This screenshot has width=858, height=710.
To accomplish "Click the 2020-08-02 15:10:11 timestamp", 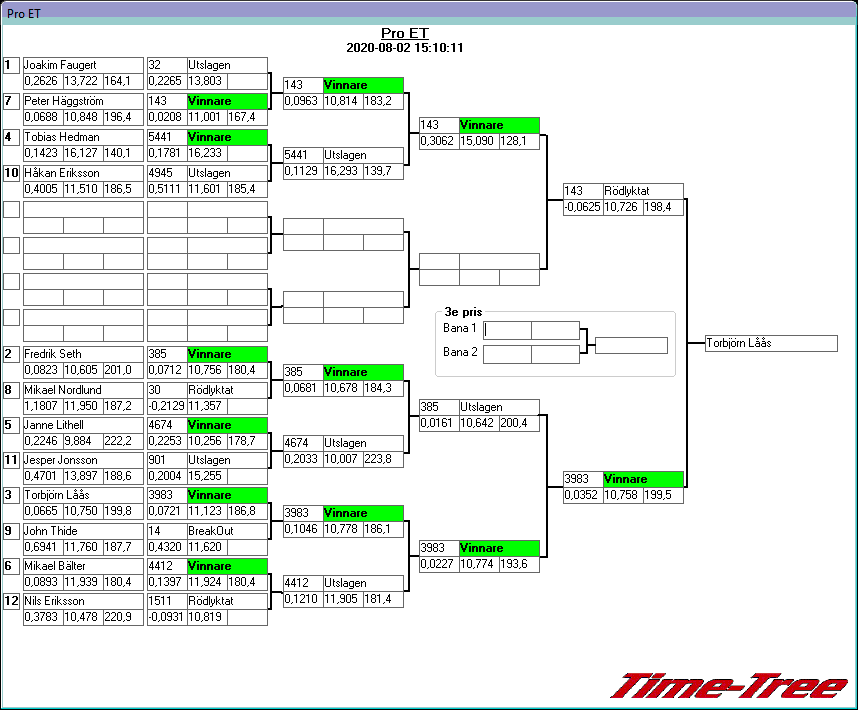I will [x=405, y=47].
